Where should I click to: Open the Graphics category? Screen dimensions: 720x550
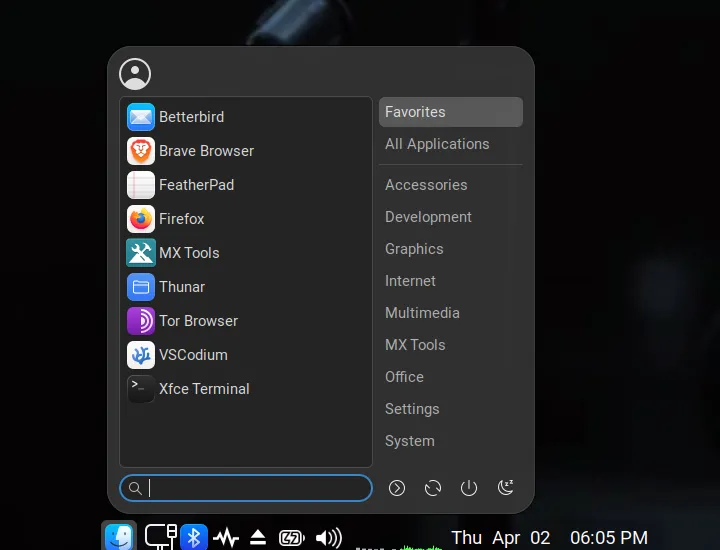coord(451,249)
